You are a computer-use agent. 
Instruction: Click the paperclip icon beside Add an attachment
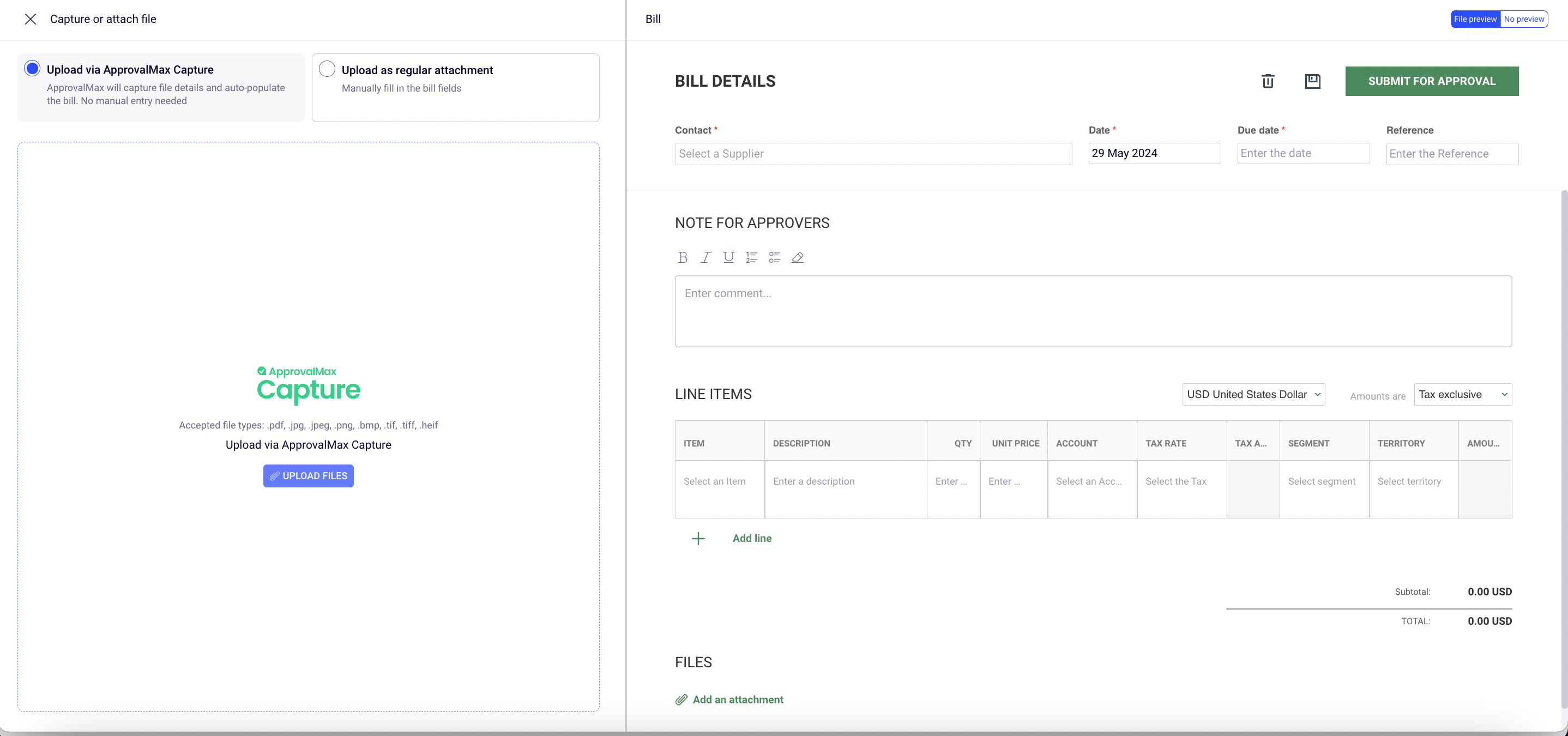(681, 700)
